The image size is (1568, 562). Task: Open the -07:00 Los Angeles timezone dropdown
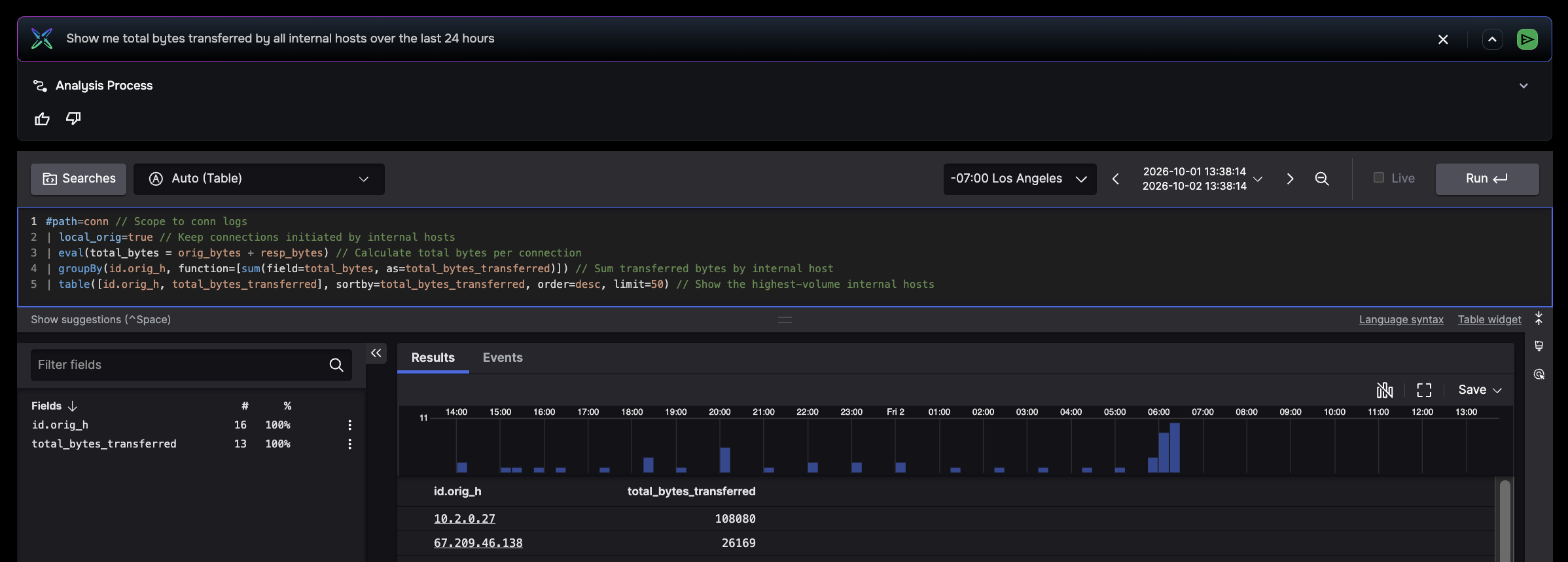(x=1020, y=179)
